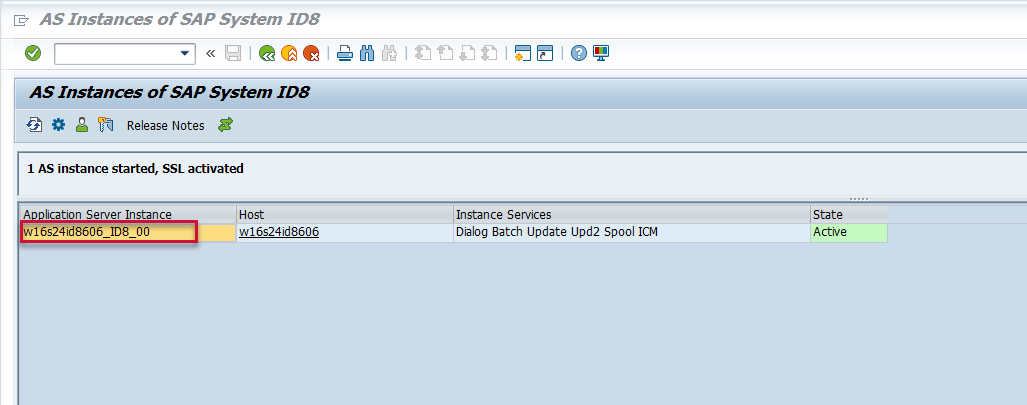The height and width of the screenshot is (405, 1027).
Task: Open Release Notes
Action: pos(165,126)
